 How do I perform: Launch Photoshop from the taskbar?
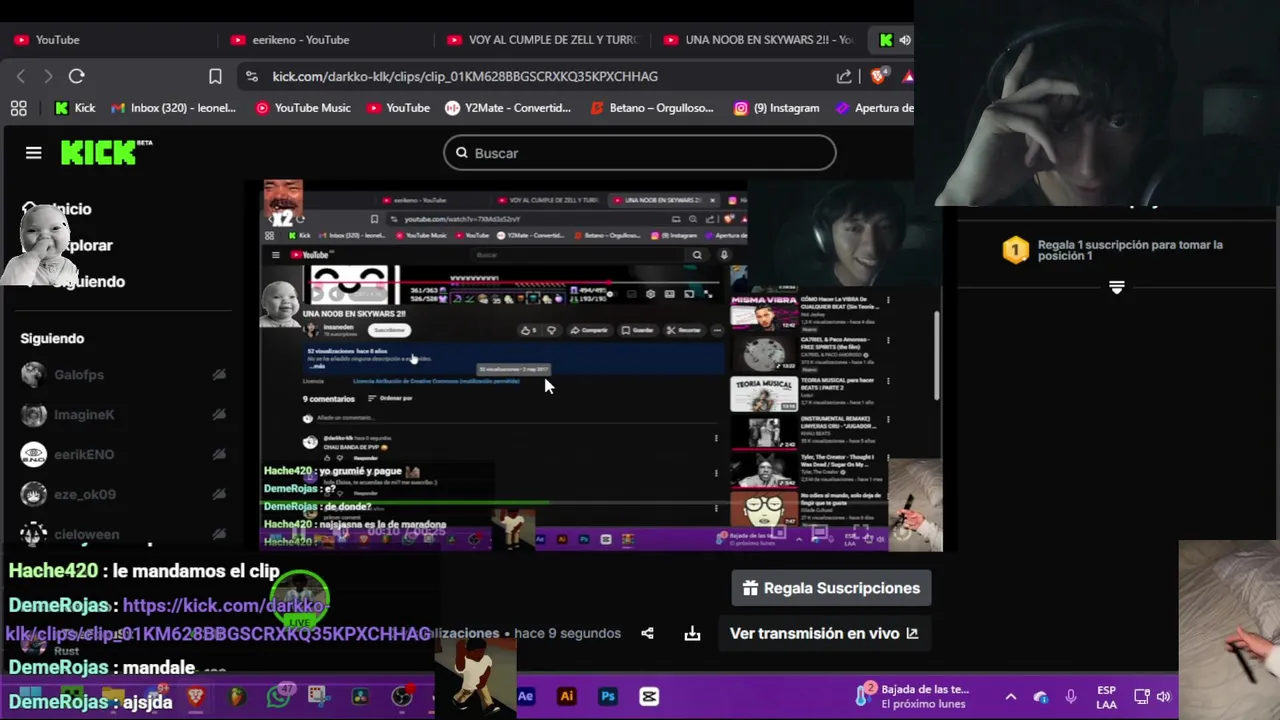(x=608, y=697)
